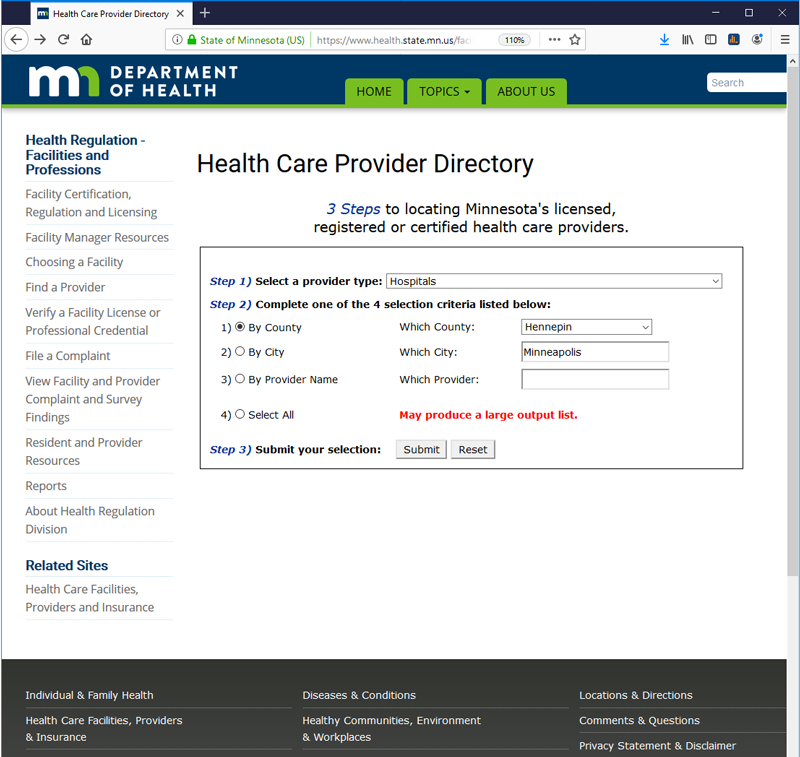Click the page vertical scrollbar thumb
The width and height of the screenshot is (800, 757).
792,321
